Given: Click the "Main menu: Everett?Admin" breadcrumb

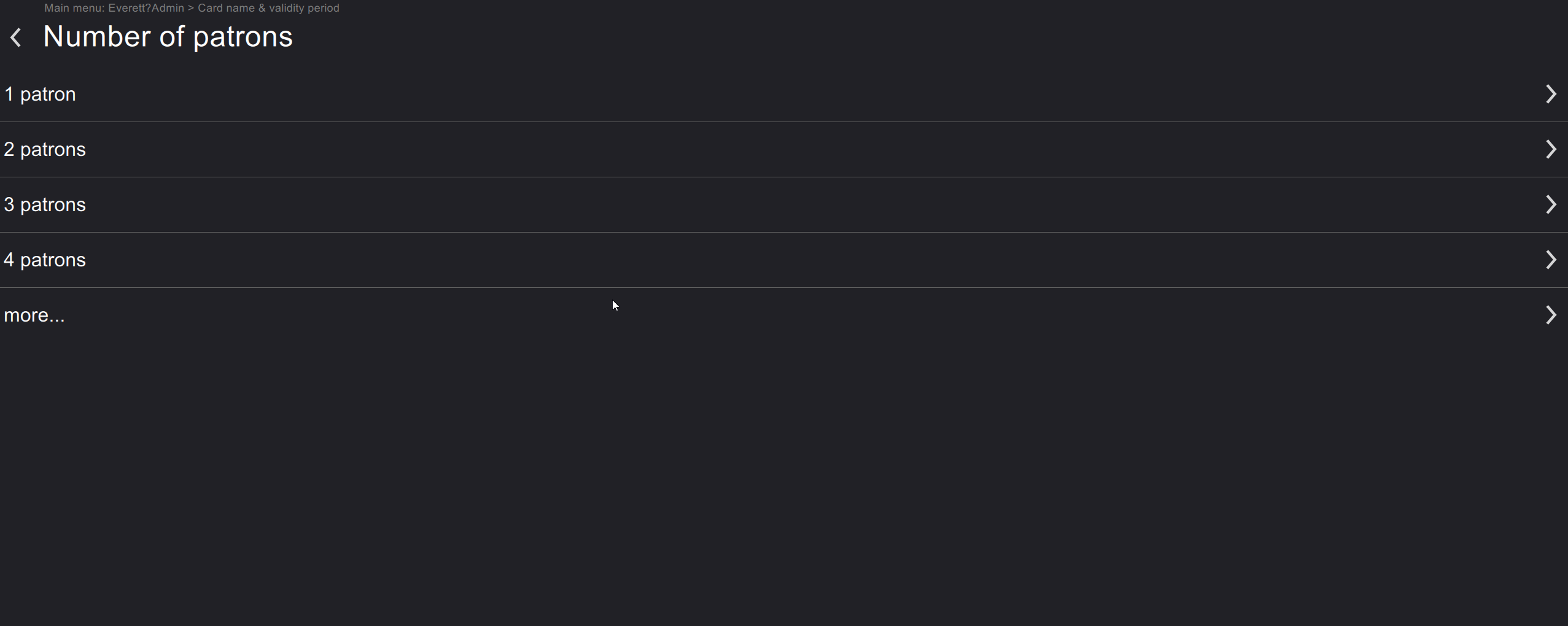Looking at the screenshot, I should 114,8.
